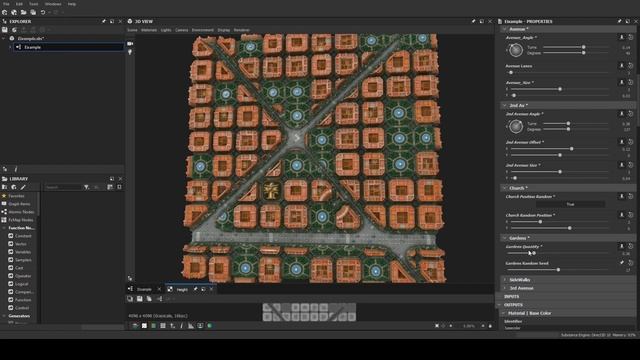The height and width of the screenshot is (360, 640).
Task: Collapse the 2nd Av parameter group
Action: (x=505, y=105)
